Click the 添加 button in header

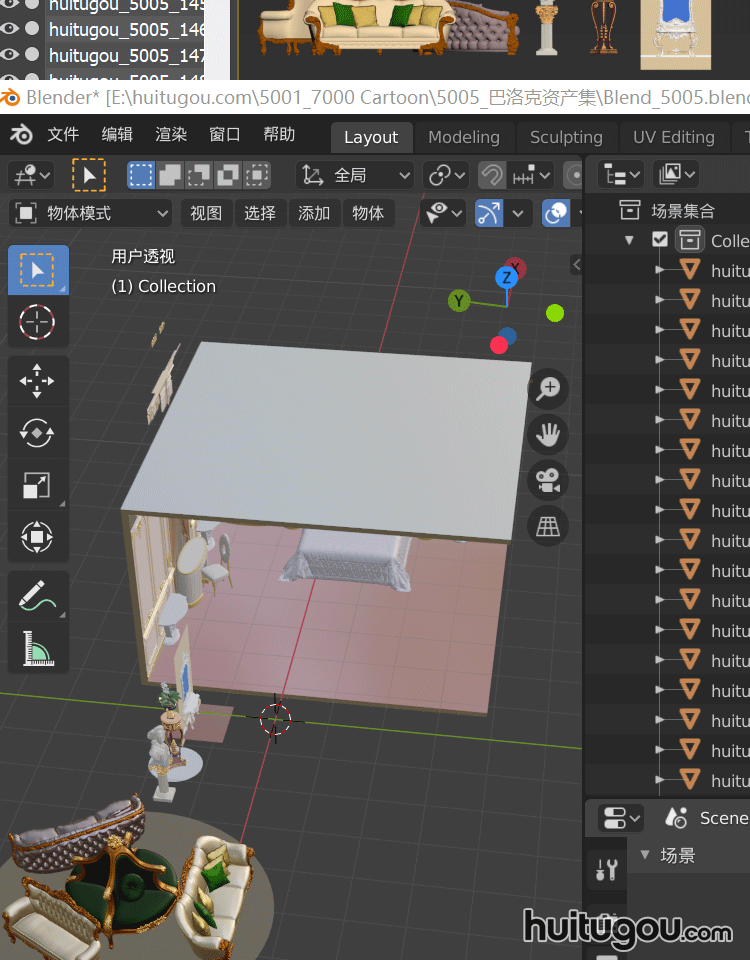coord(314,213)
